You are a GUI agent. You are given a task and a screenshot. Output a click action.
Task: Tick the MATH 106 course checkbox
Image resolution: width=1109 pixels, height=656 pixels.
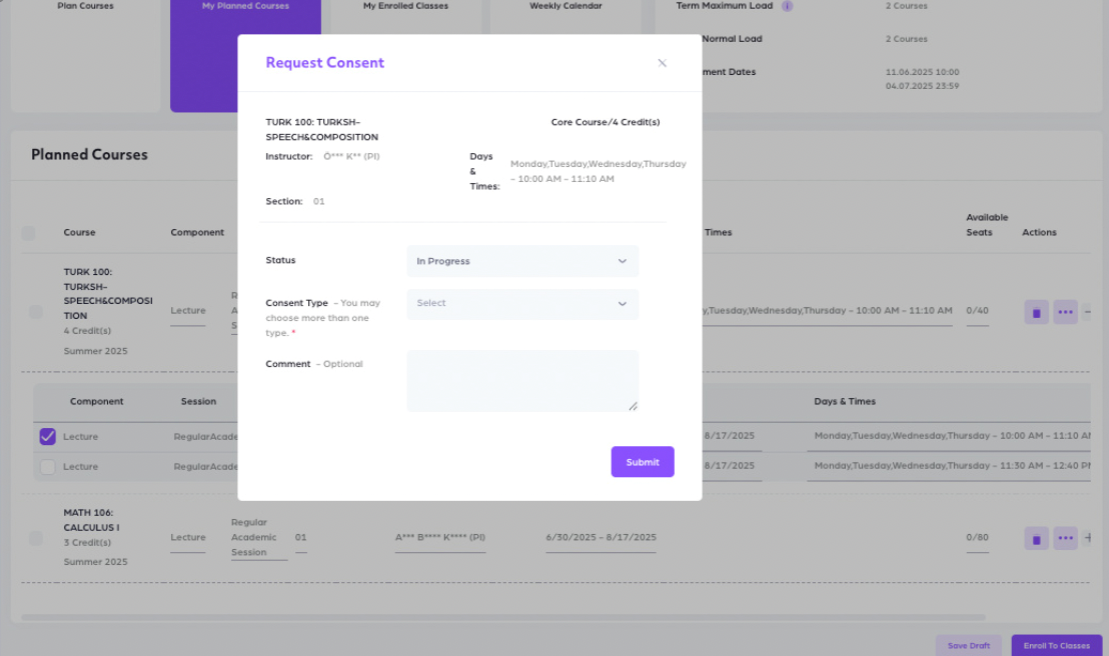pyautogui.click(x=36, y=538)
